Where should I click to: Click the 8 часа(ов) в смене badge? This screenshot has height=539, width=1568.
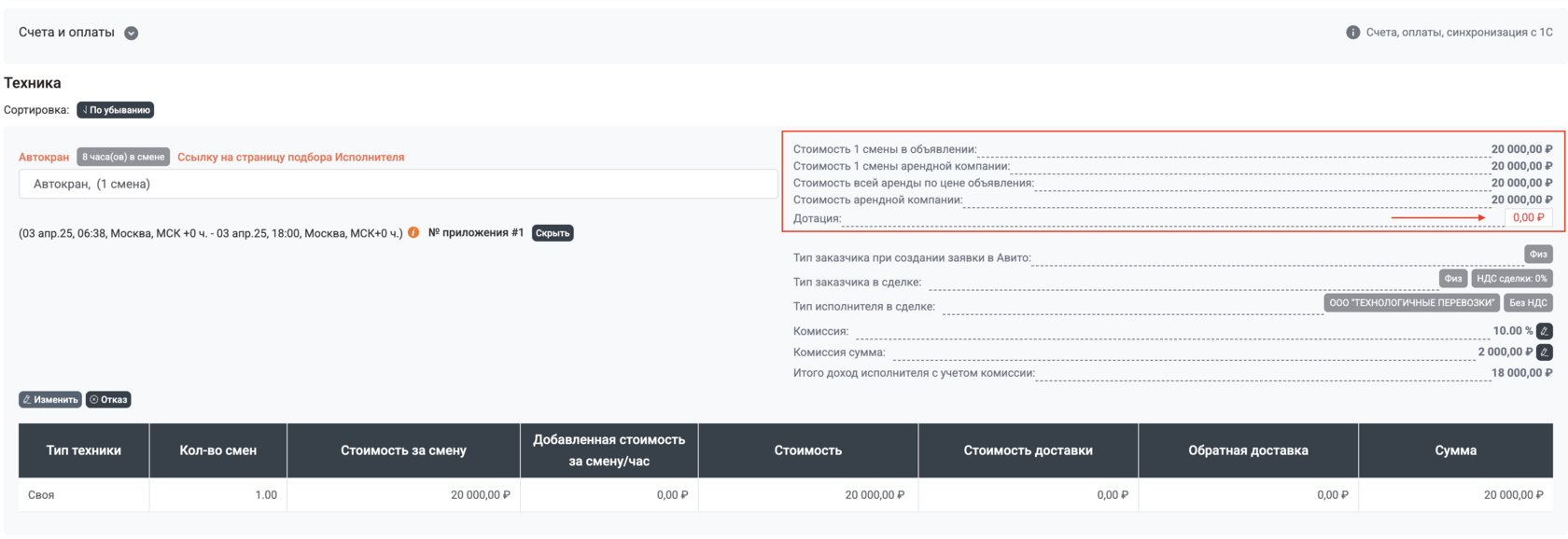tap(123, 157)
